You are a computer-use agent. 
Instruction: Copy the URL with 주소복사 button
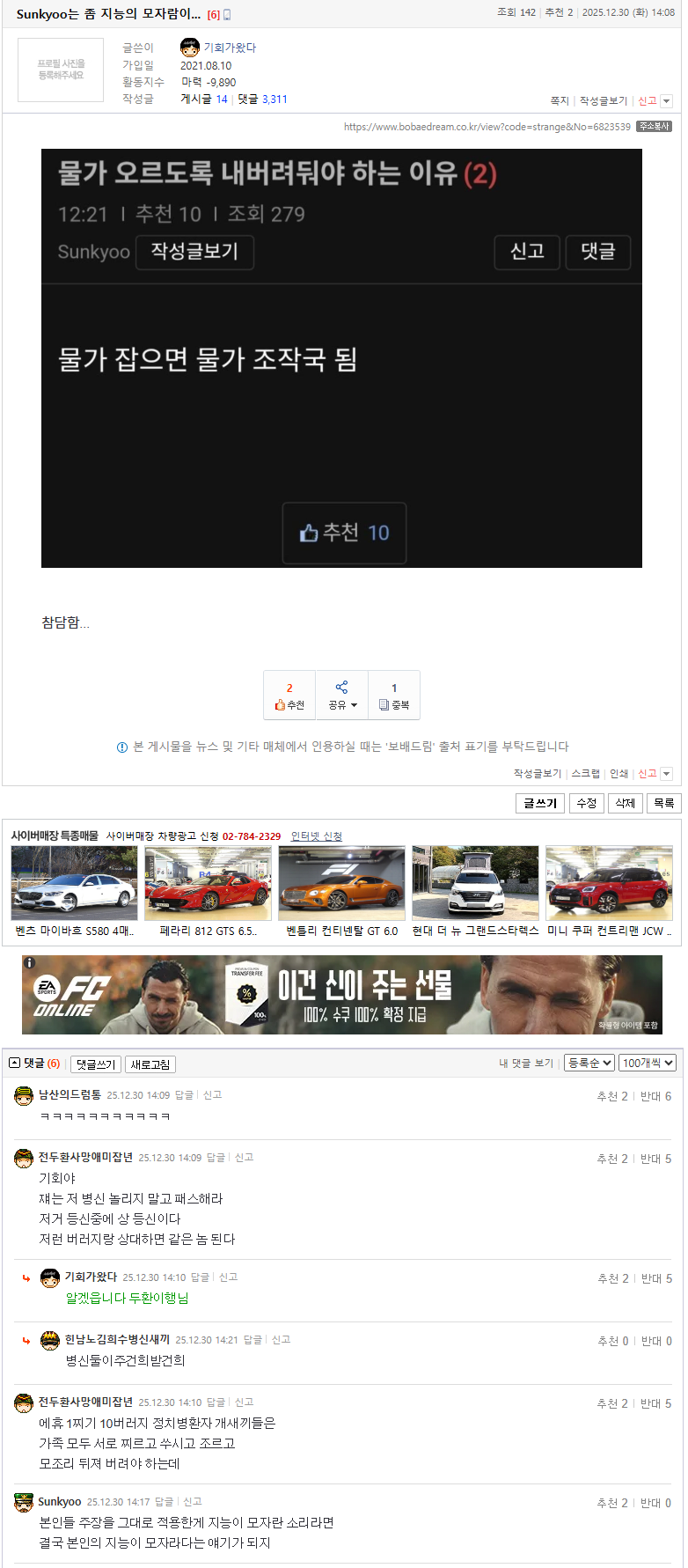pos(655,127)
